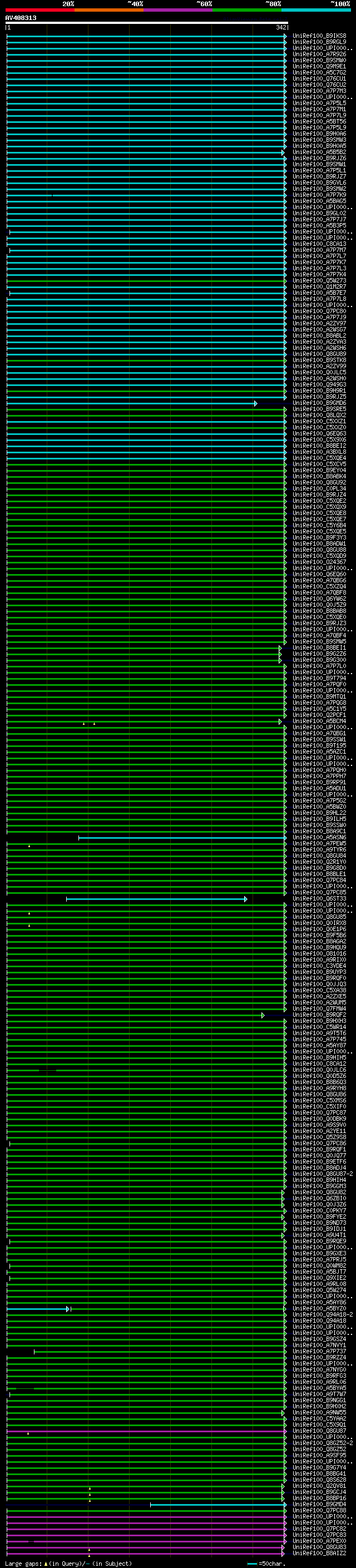Viewport: 356px width, 1568px height.
Task: Click label UniRef100_B9GMD4
Action: tap(319, 1505)
